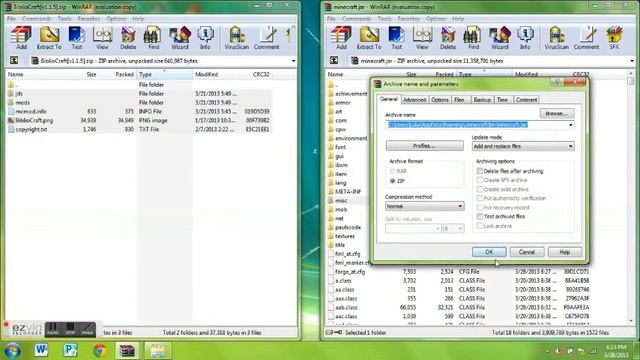Go up one level in BiblioCraft window
The height and width of the screenshot is (360, 640).
click(14, 60)
